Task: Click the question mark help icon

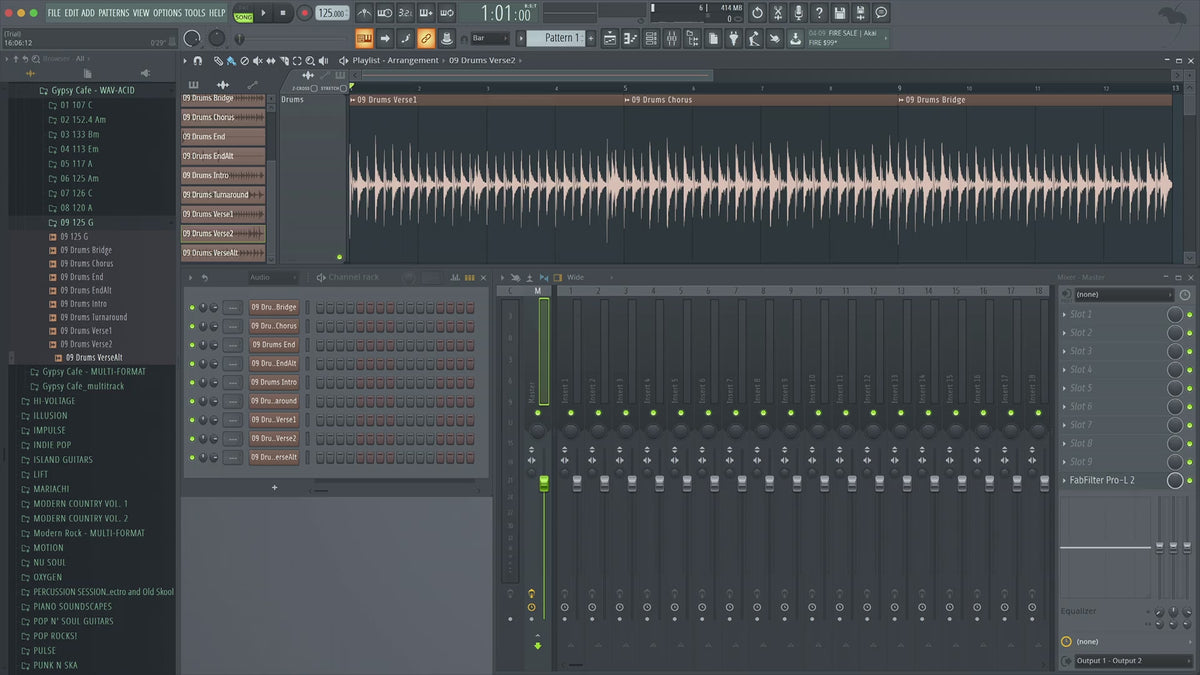Action: pos(819,13)
